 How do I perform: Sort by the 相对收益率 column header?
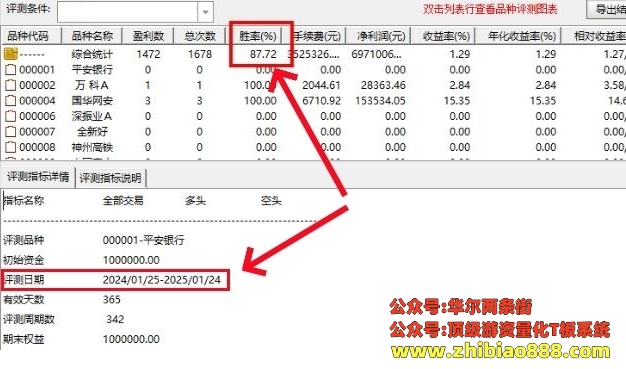click(598, 36)
